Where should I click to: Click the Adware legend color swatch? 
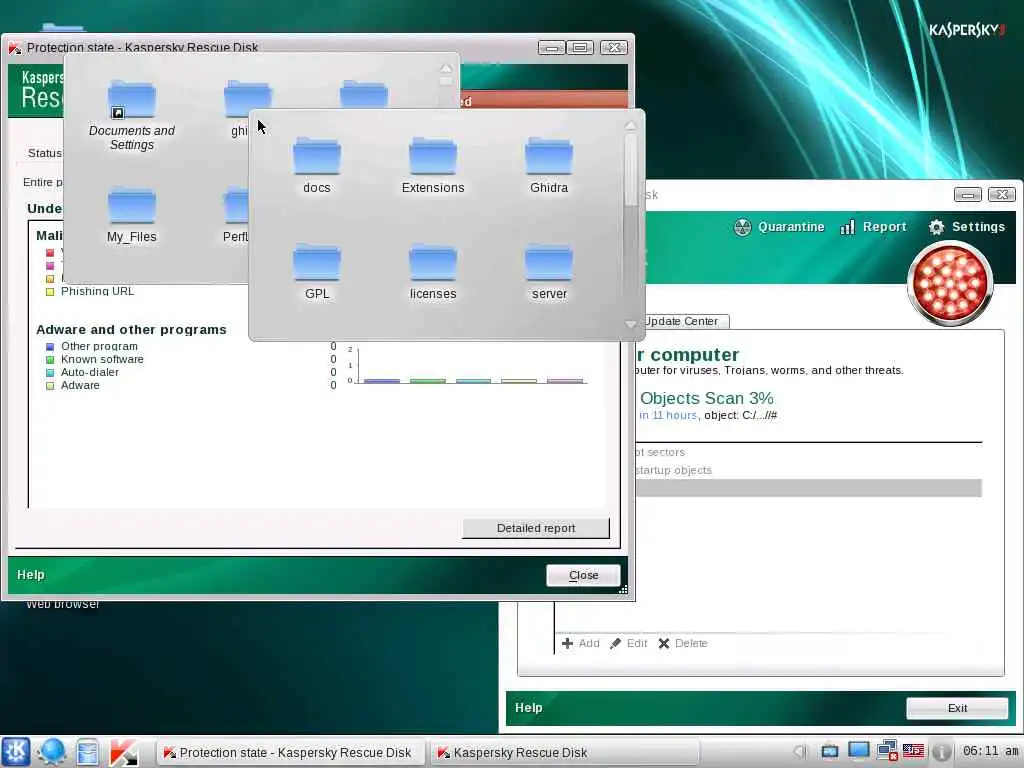coord(50,386)
